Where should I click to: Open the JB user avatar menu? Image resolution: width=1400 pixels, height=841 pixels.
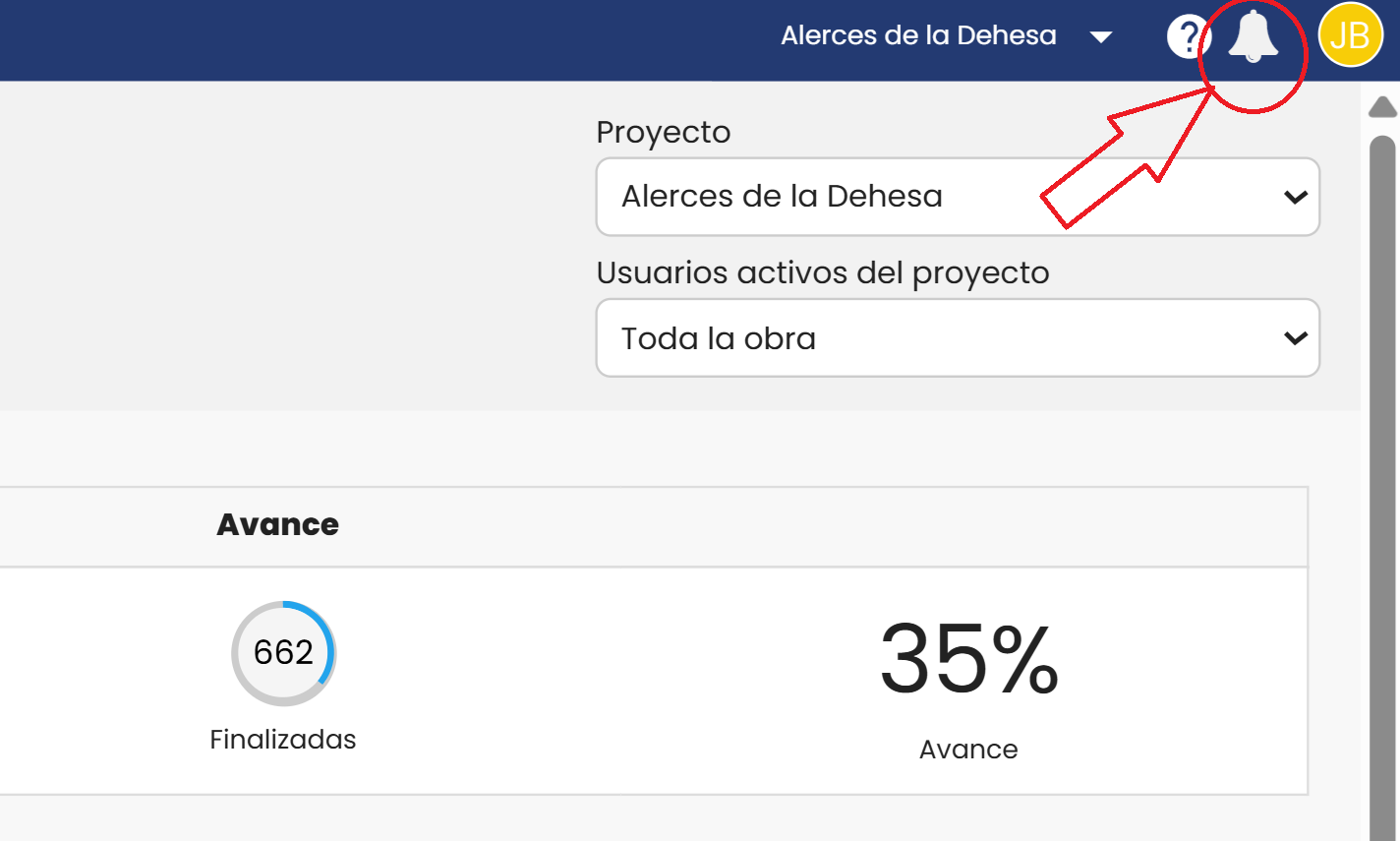click(x=1351, y=35)
